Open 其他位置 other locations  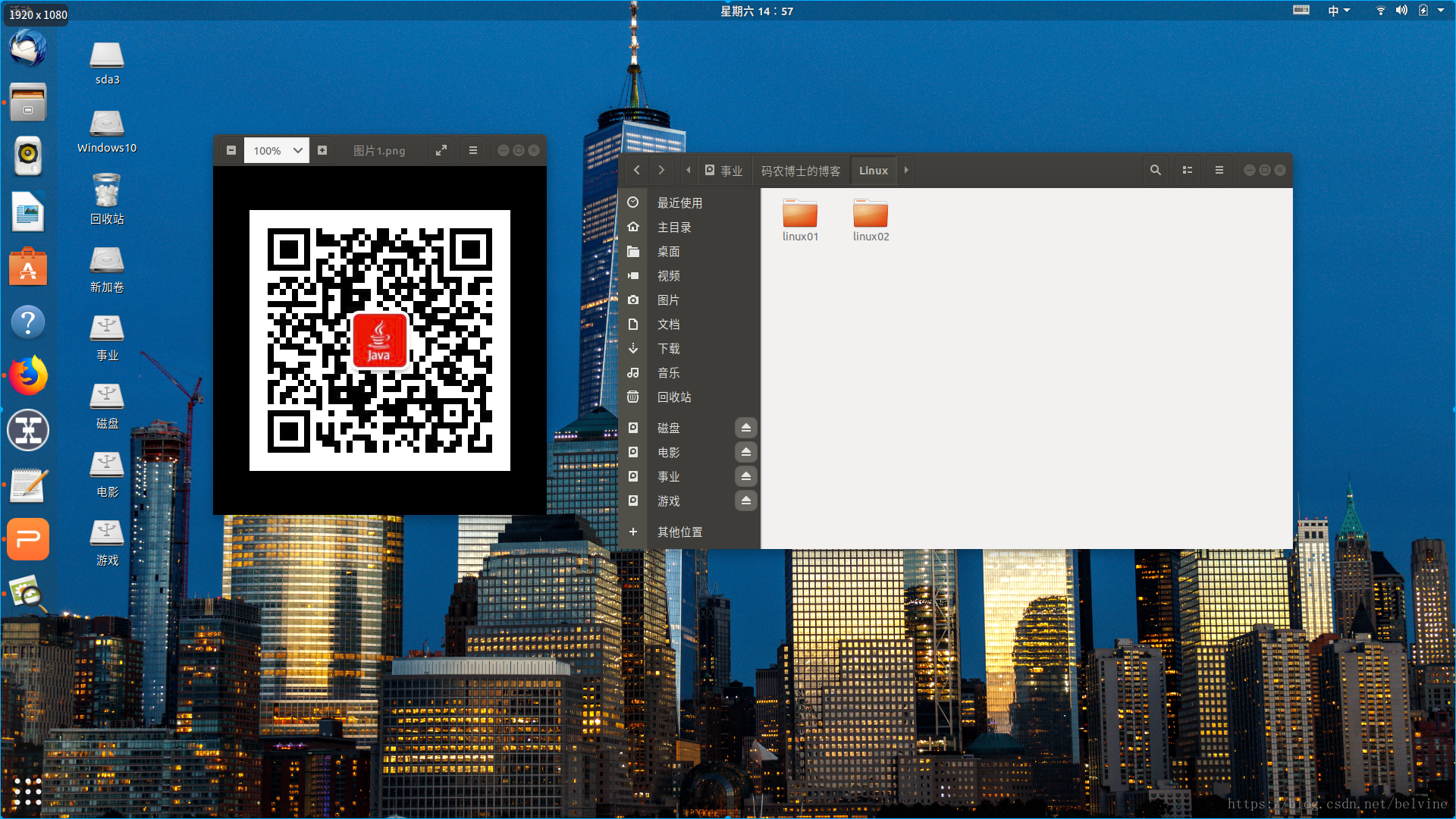pyautogui.click(x=689, y=532)
